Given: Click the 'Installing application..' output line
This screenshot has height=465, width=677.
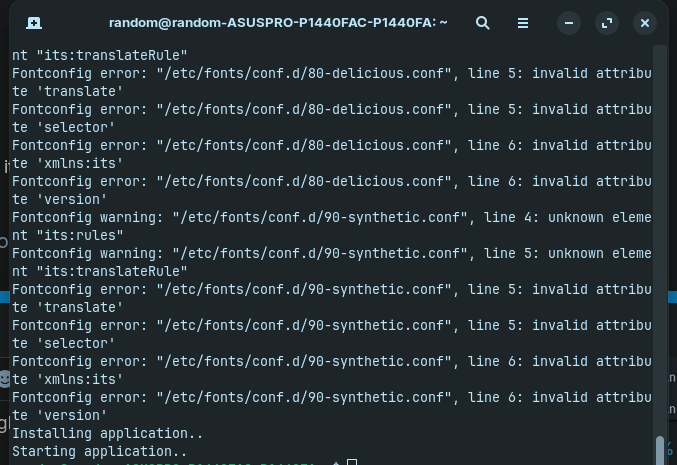Looking at the screenshot, I should [107, 433].
